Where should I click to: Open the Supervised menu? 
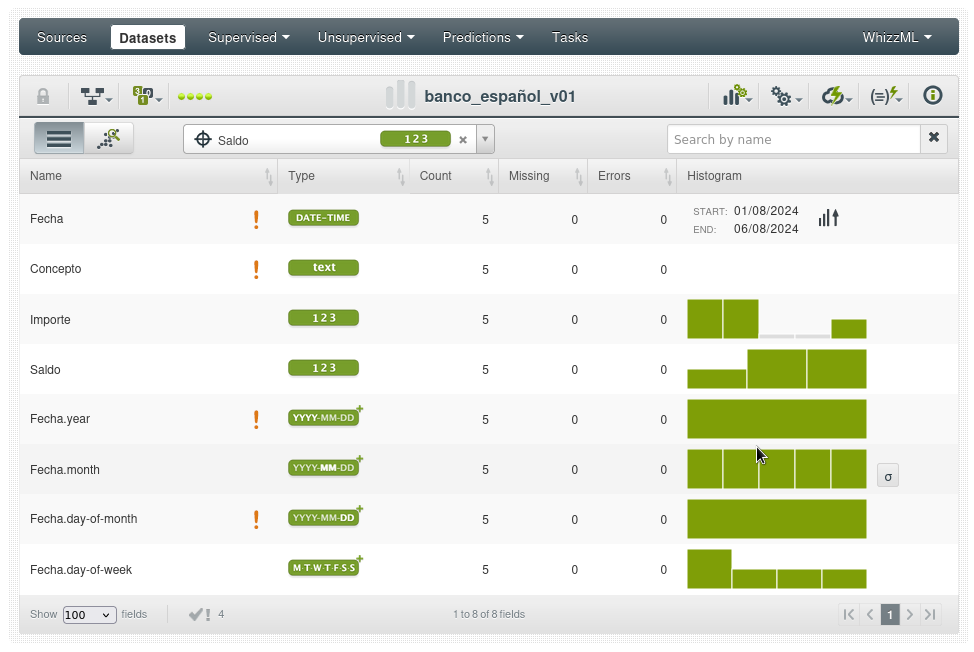[x=248, y=37]
